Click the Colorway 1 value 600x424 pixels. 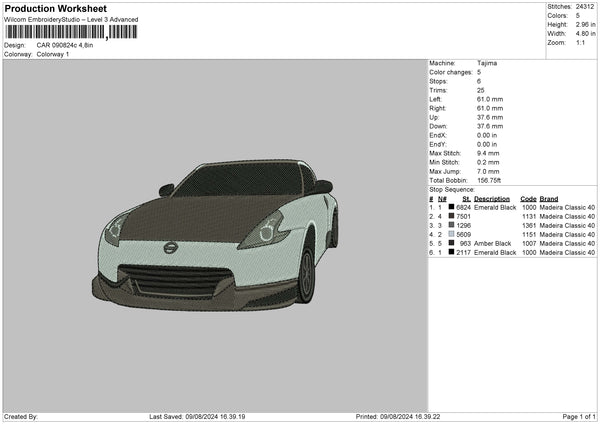55,54
